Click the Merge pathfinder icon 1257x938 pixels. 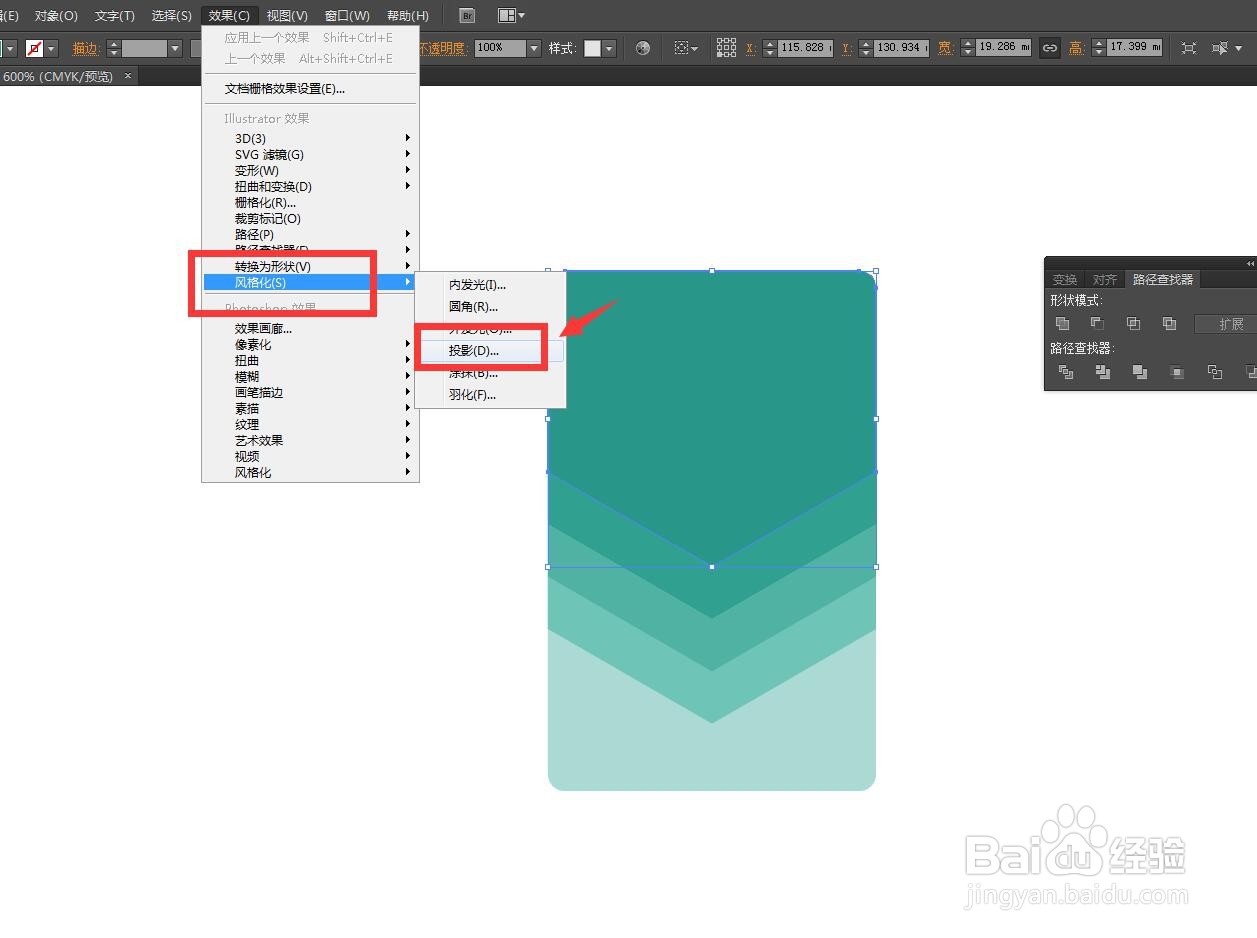1140,372
